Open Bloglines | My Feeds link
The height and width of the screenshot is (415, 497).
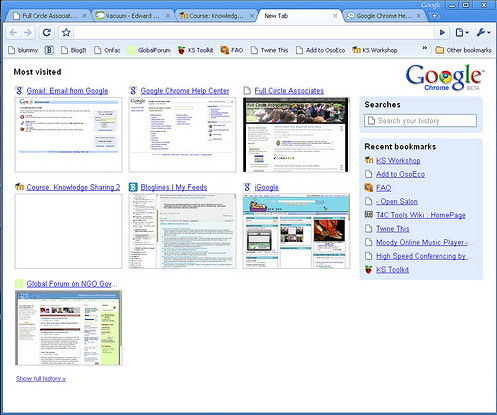pos(174,187)
